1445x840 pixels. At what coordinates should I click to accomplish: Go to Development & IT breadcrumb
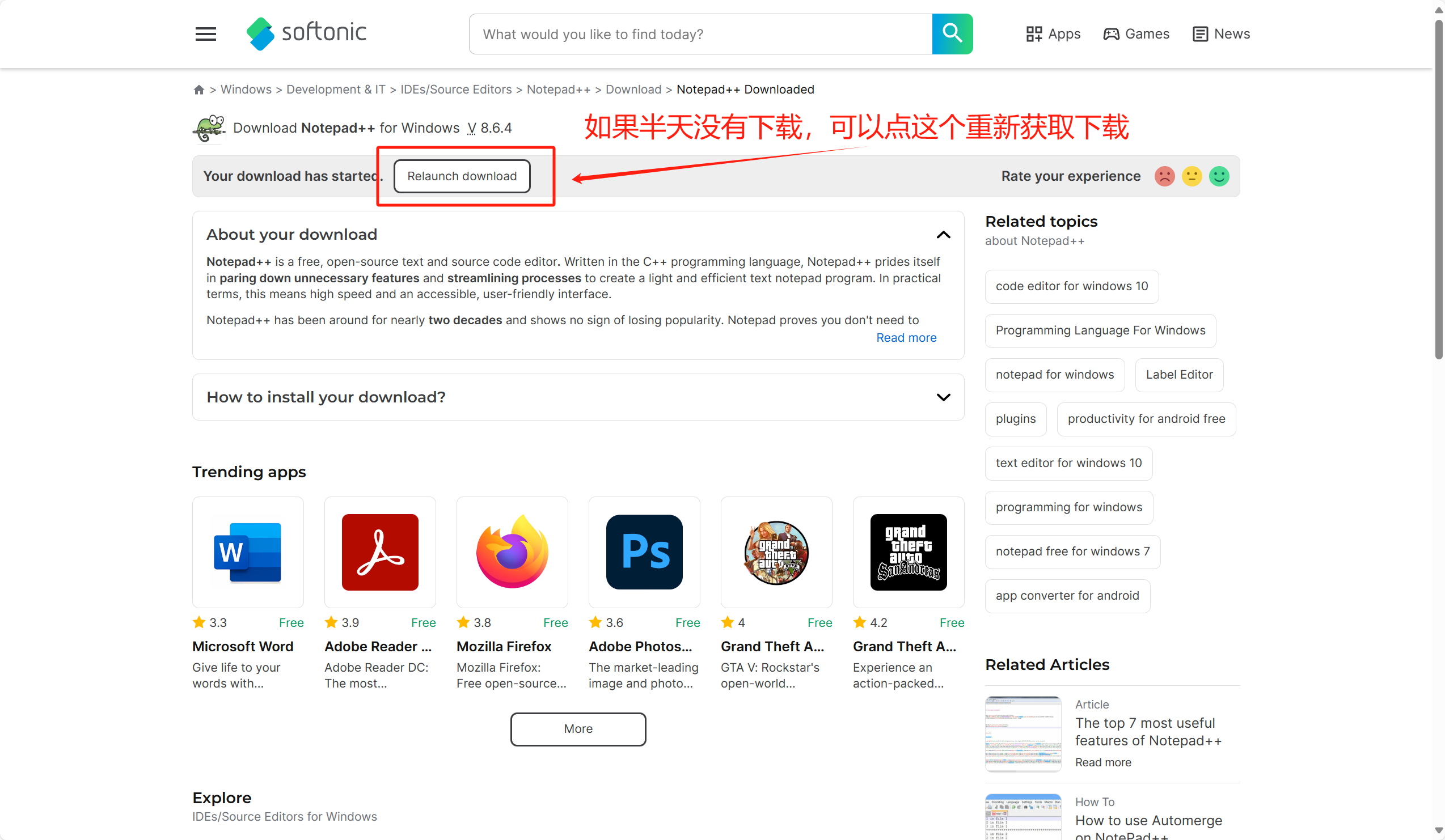point(336,90)
